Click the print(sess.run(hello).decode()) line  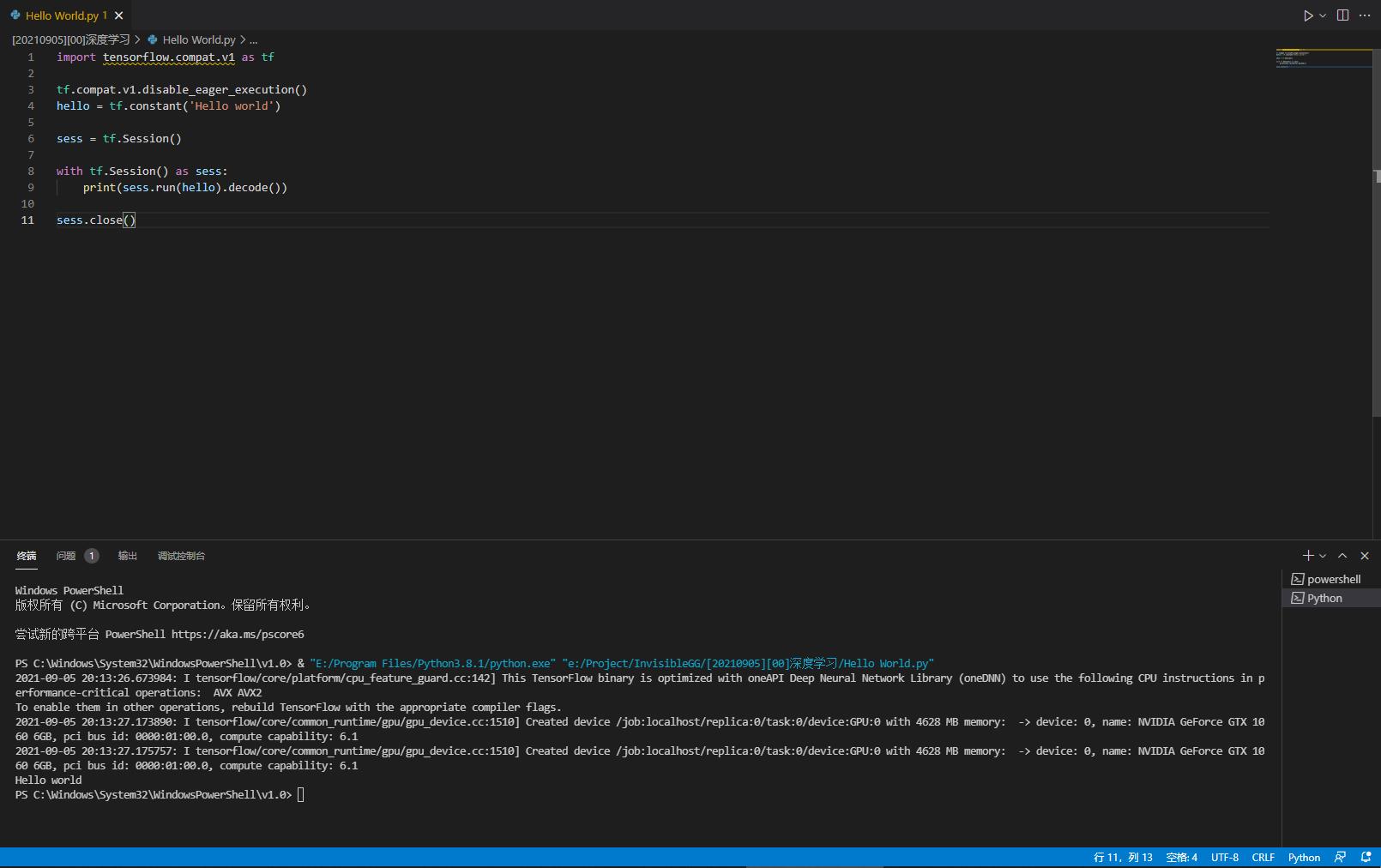point(185,188)
